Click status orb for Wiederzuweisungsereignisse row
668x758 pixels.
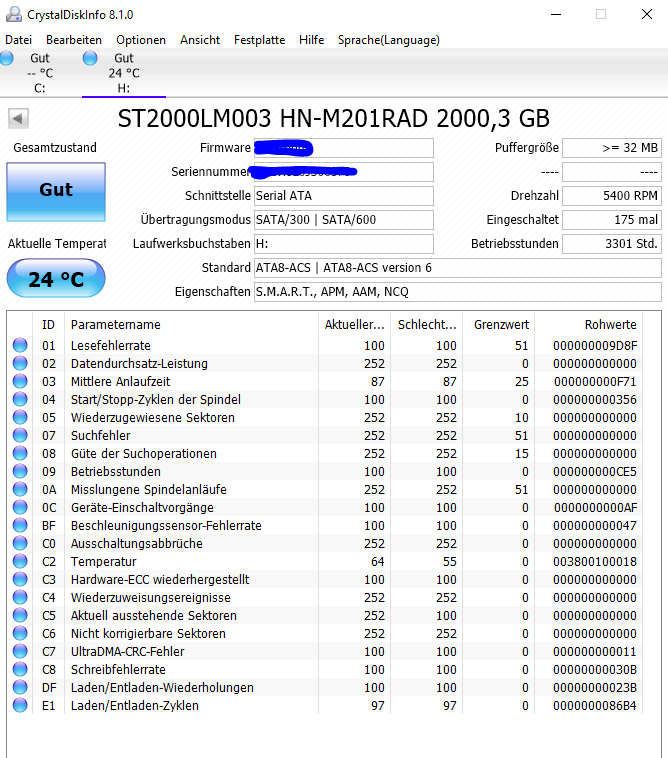click(x=20, y=597)
